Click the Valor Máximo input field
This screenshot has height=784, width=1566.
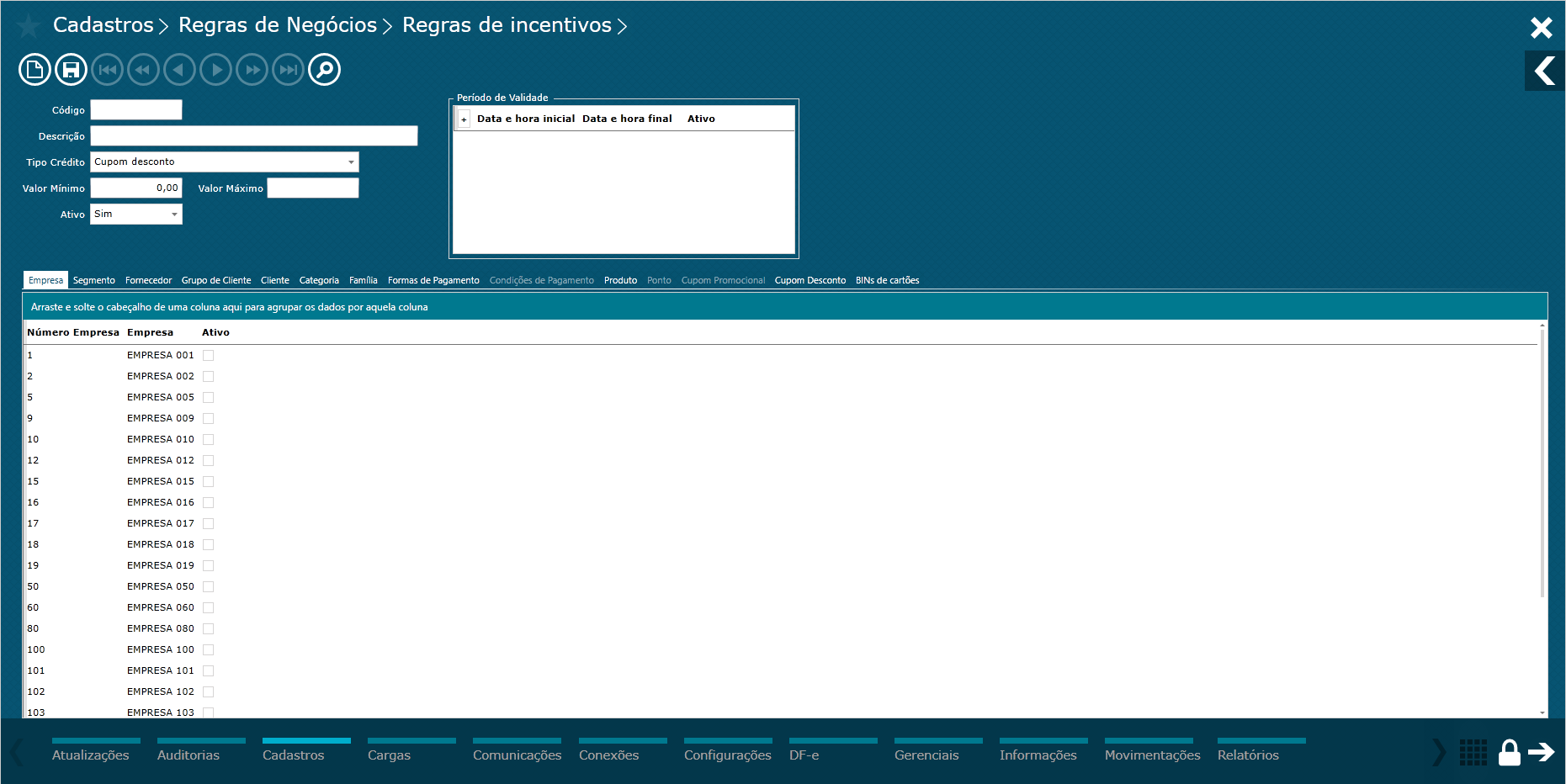[313, 188]
